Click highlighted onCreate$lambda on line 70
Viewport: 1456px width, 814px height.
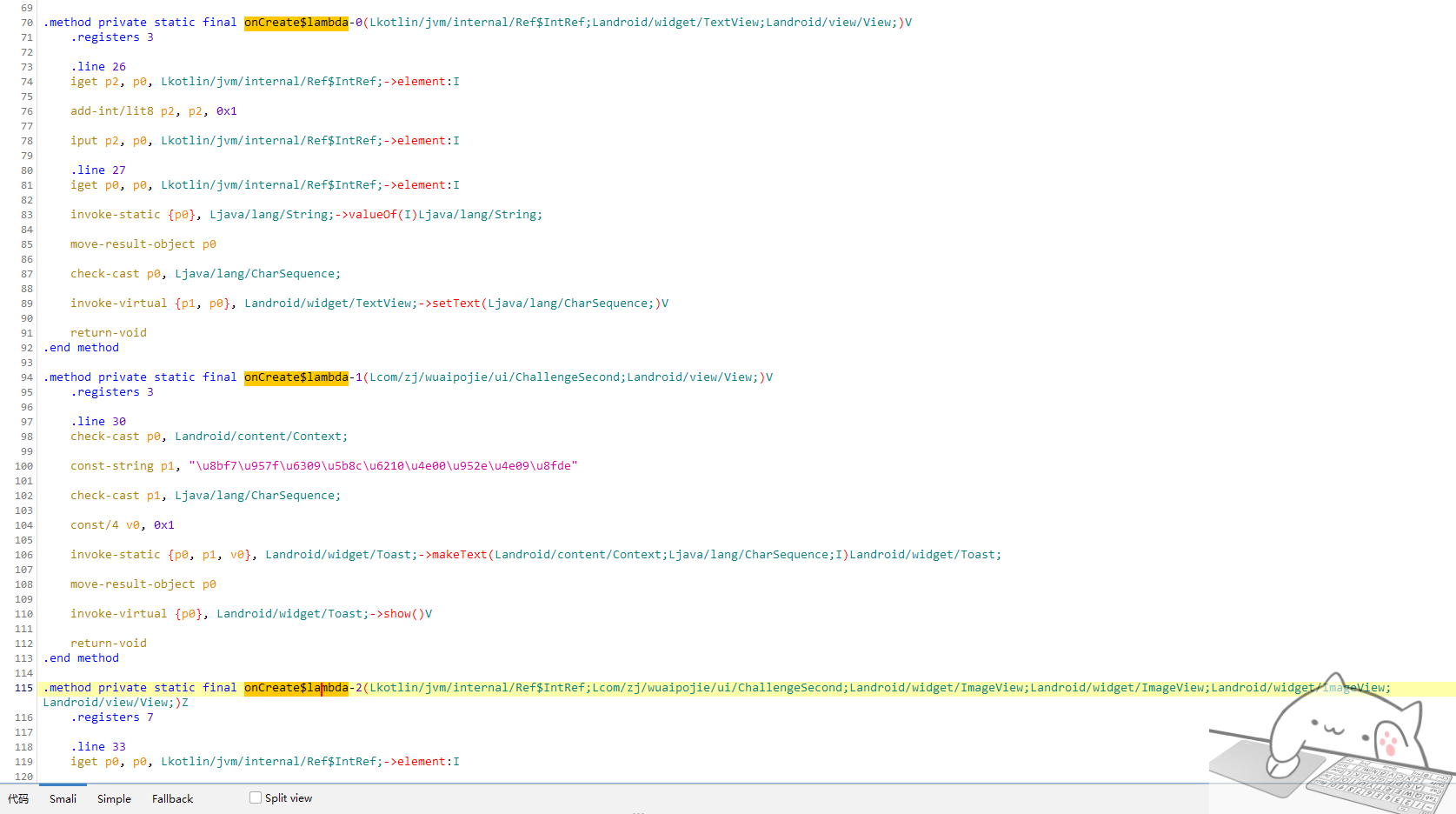click(x=296, y=23)
